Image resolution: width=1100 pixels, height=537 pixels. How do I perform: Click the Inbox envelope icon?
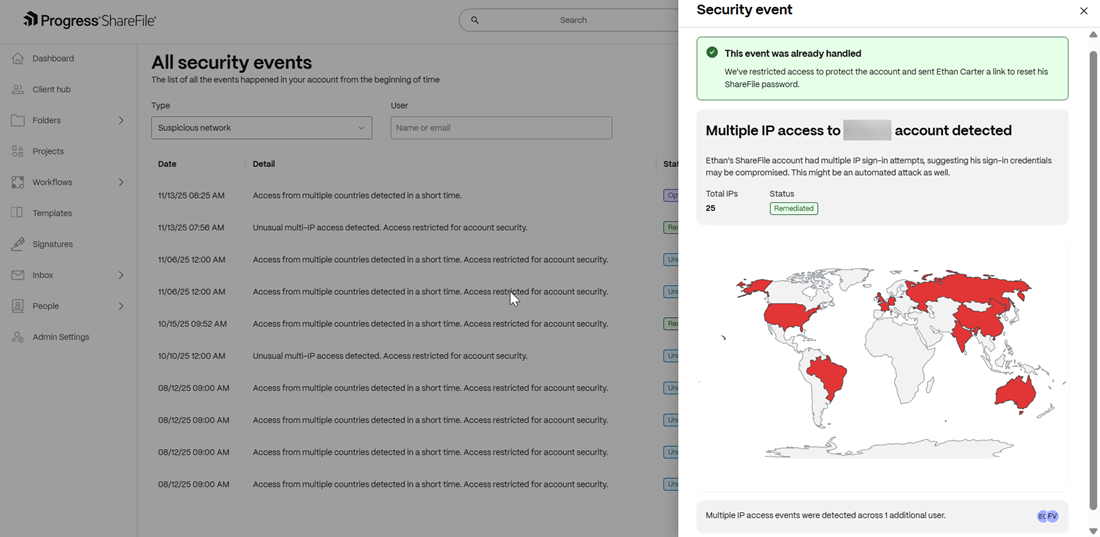tap(18, 275)
